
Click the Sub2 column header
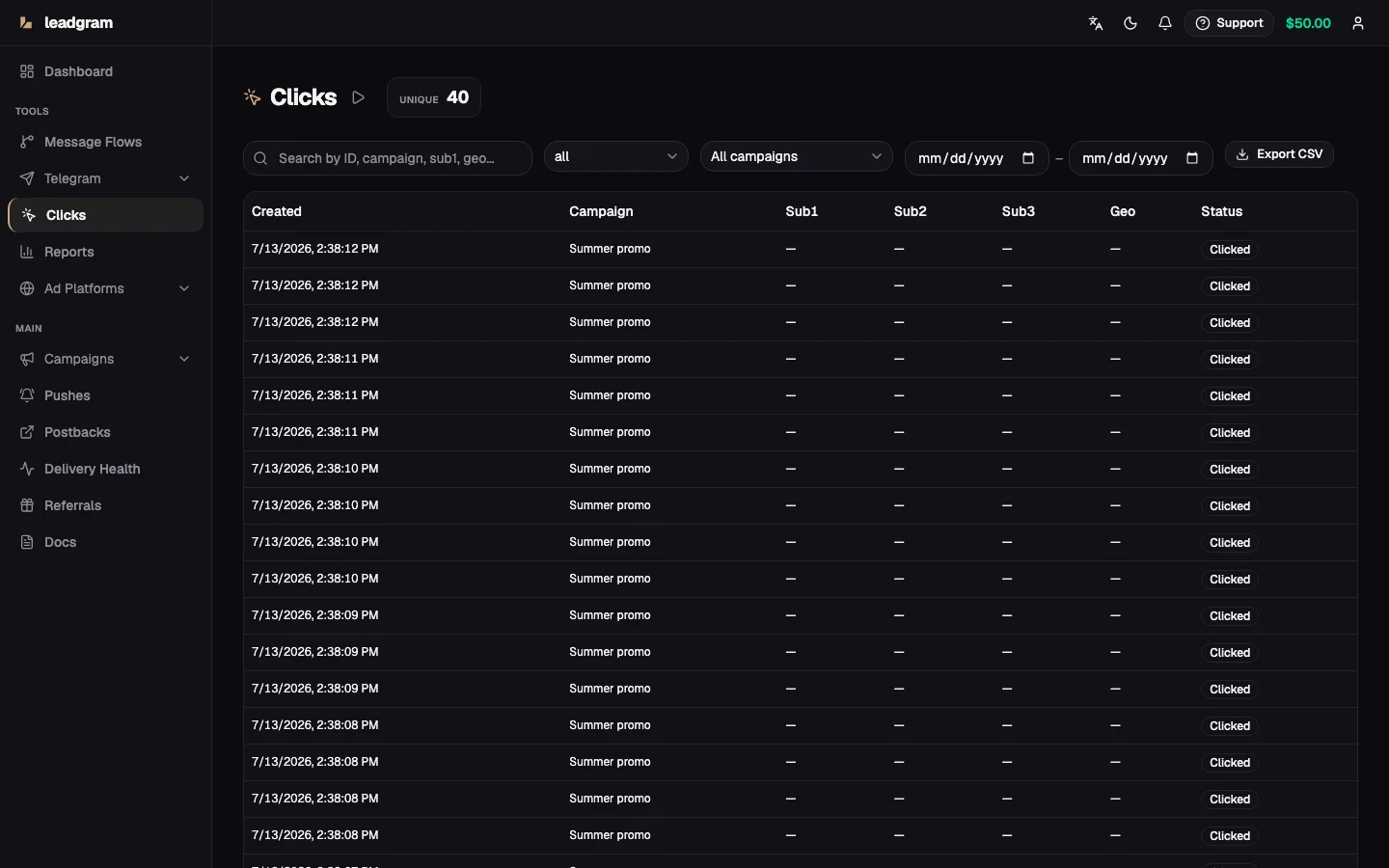click(x=911, y=211)
